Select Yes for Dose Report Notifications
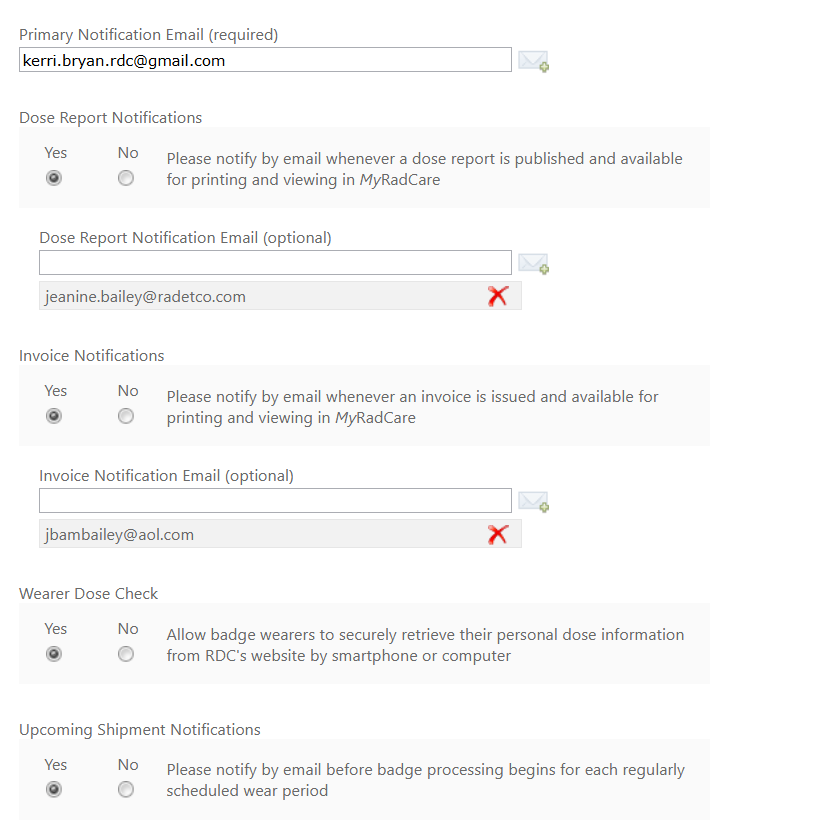The height and width of the screenshot is (838, 814). click(53, 177)
